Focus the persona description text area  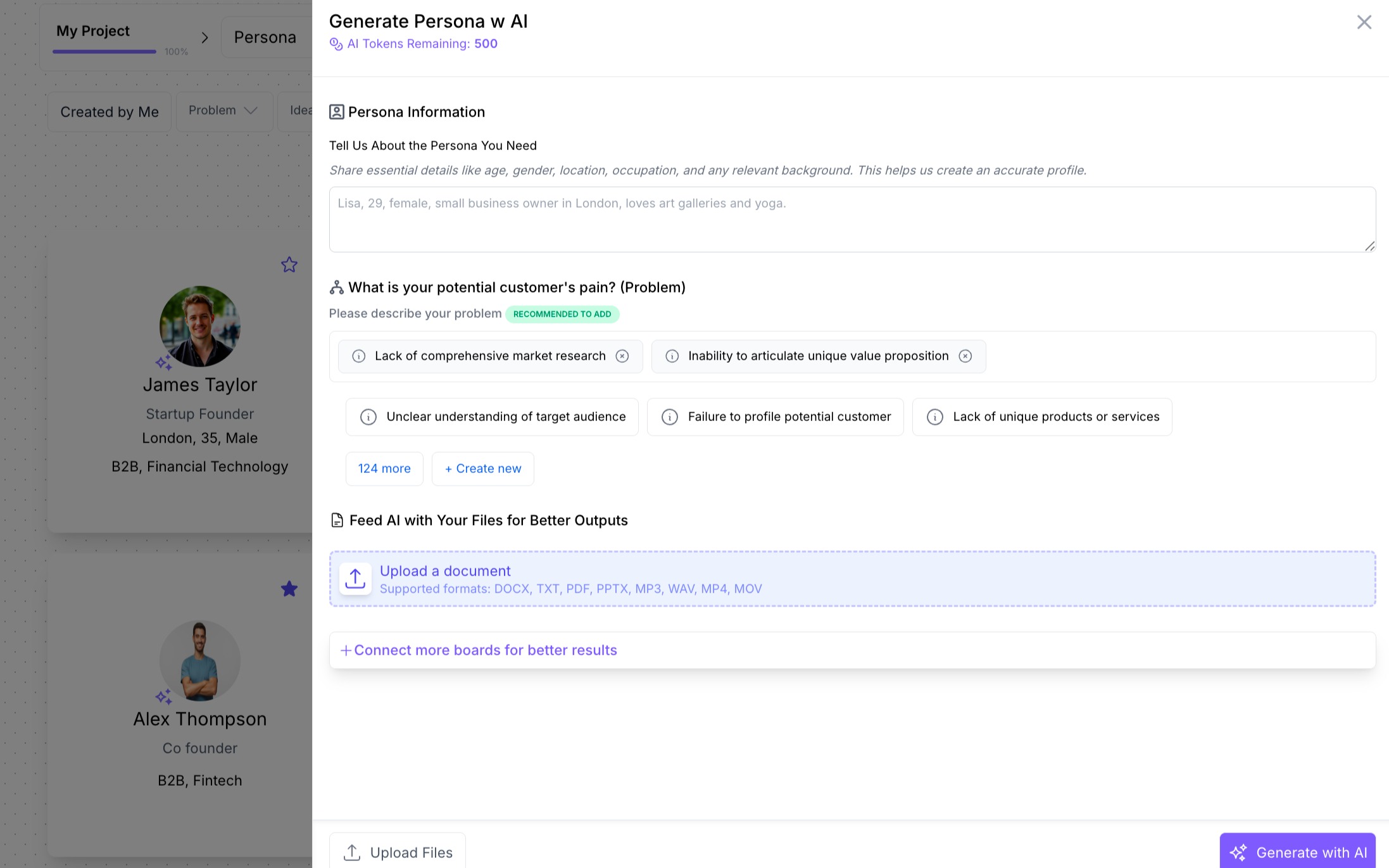(x=852, y=219)
